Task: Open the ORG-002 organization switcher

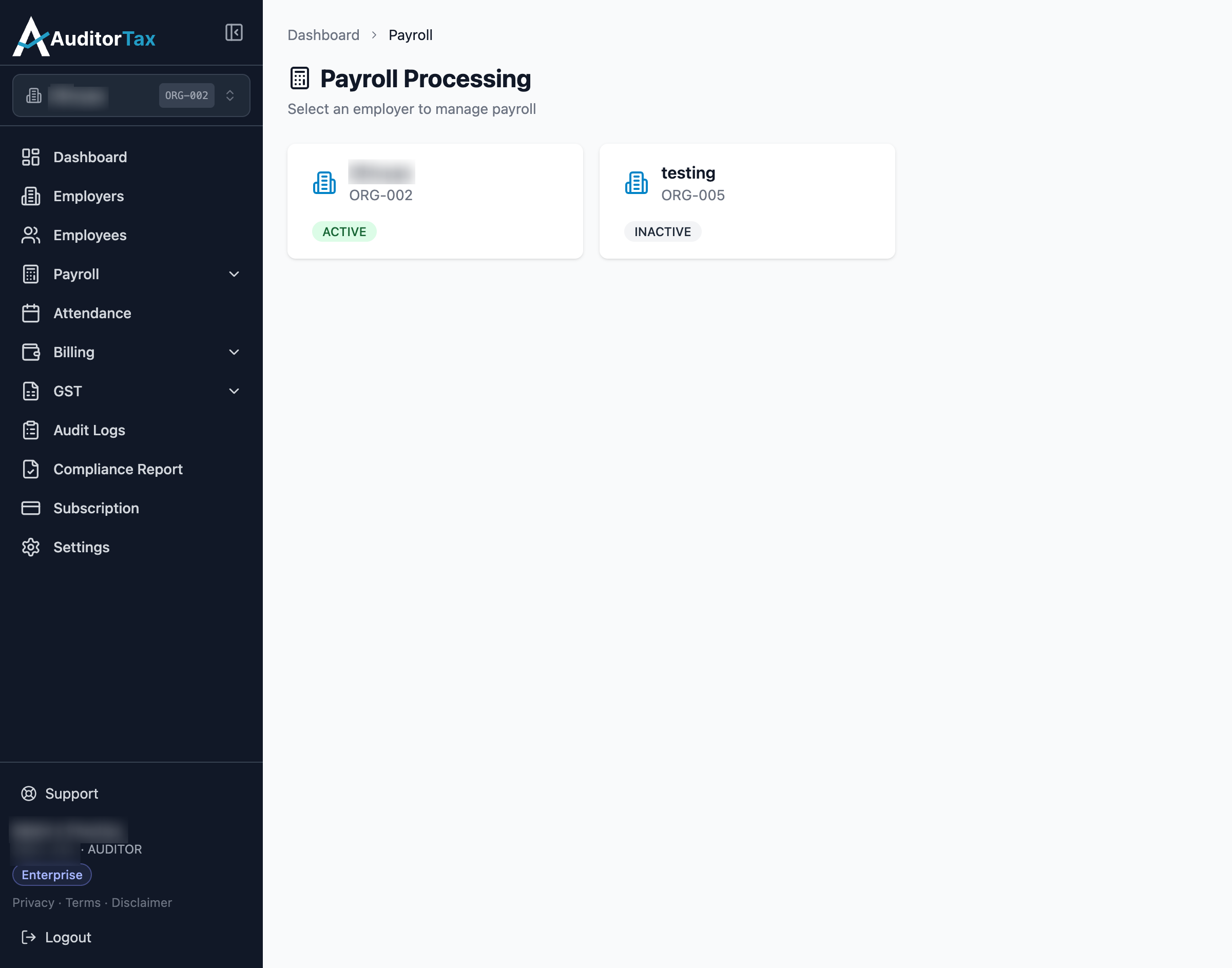Action: [x=131, y=95]
